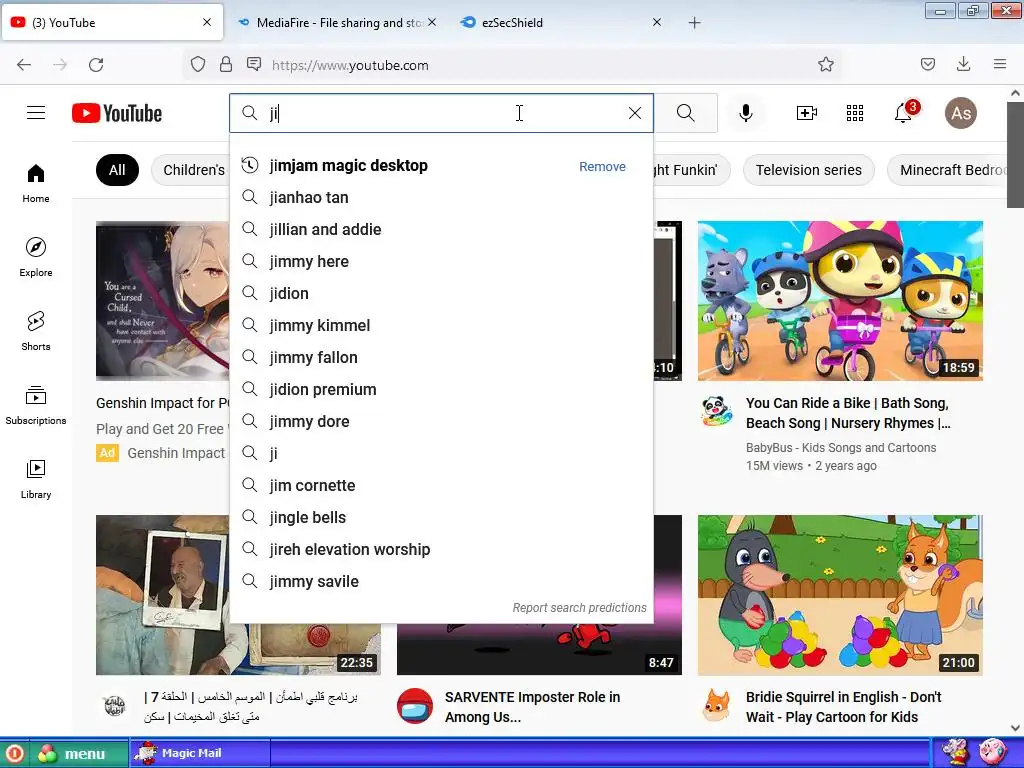Click 'Report search predictions' link
Screen dimensions: 1024x768
pos(579,608)
